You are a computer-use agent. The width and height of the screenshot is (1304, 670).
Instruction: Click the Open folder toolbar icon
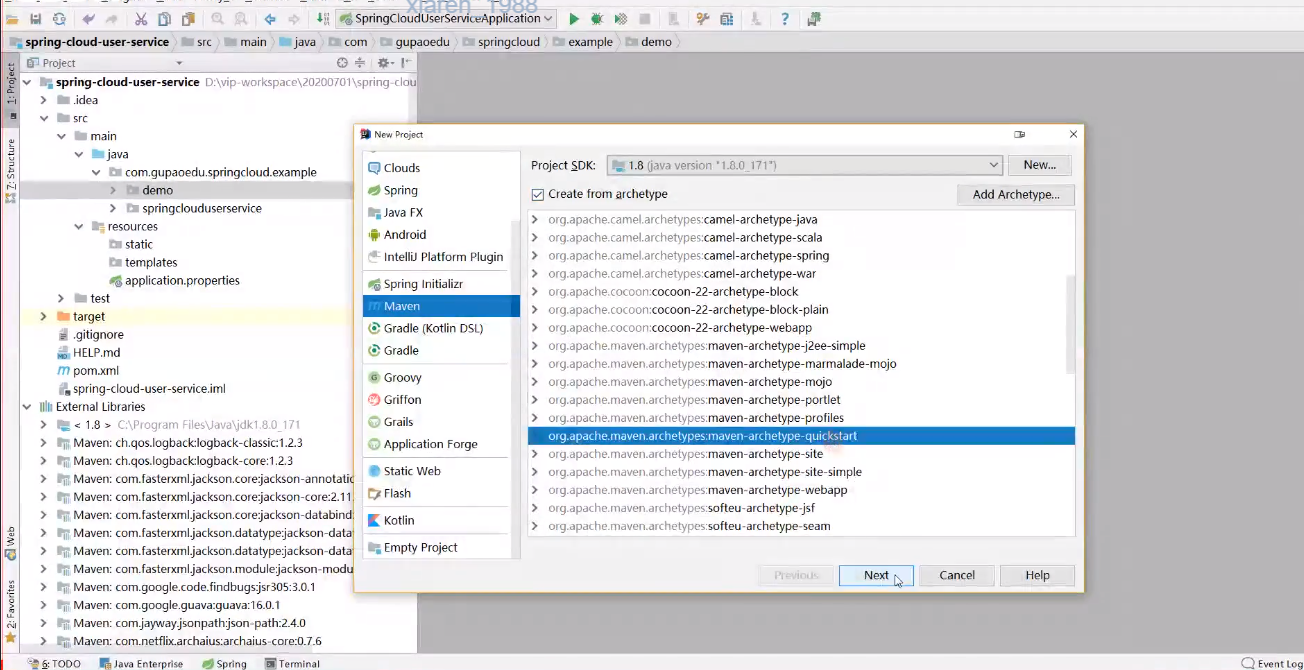click(x=12, y=19)
